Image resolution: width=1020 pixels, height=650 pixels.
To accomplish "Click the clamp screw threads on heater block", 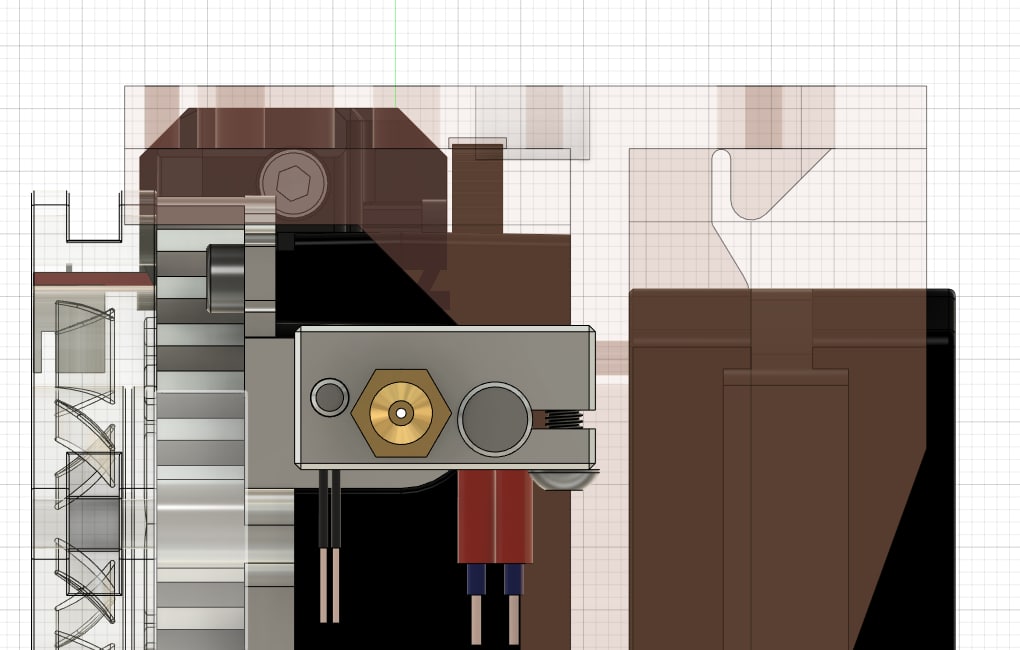I will click(563, 420).
